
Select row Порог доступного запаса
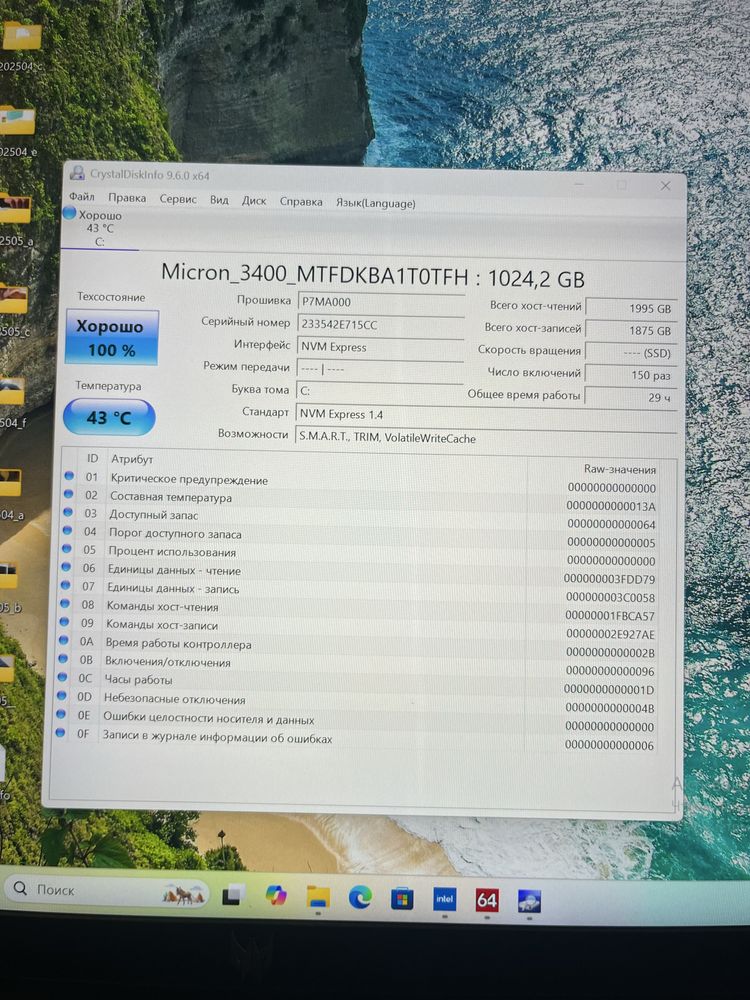(360, 538)
